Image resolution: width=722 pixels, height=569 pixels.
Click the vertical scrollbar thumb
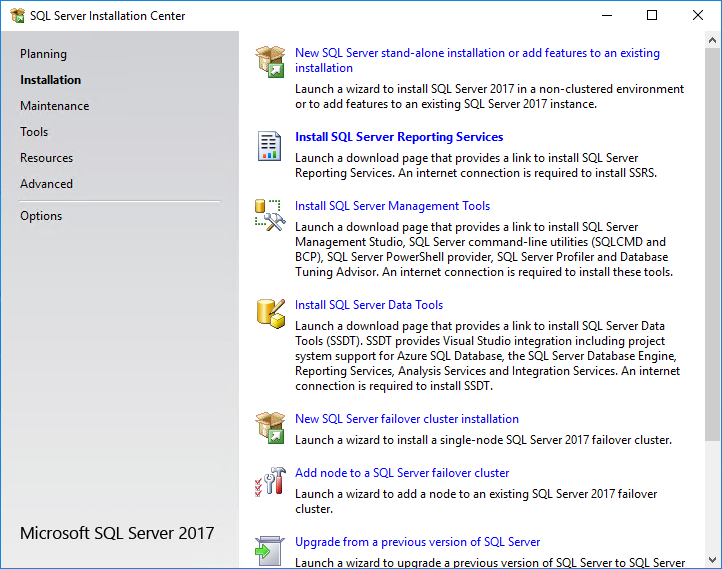[712, 244]
